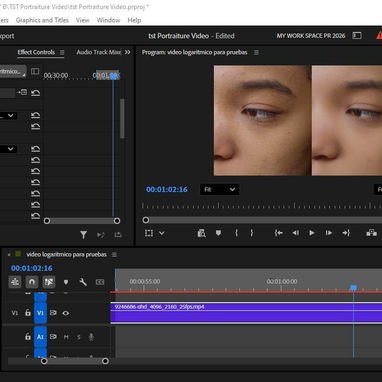Enable voice-over record on A1
Screen dimensions: 382x382
point(91,337)
